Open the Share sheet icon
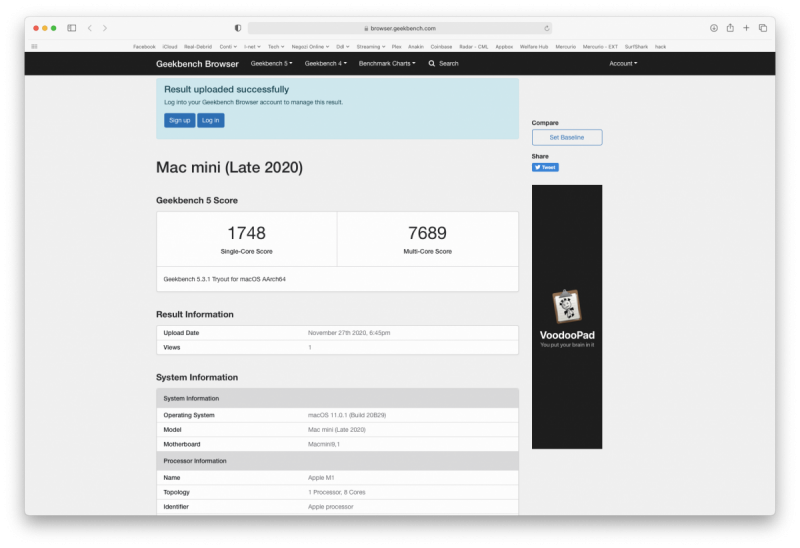The width and height of the screenshot is (800, 548). pyautogui.click(x=730, y=28)
